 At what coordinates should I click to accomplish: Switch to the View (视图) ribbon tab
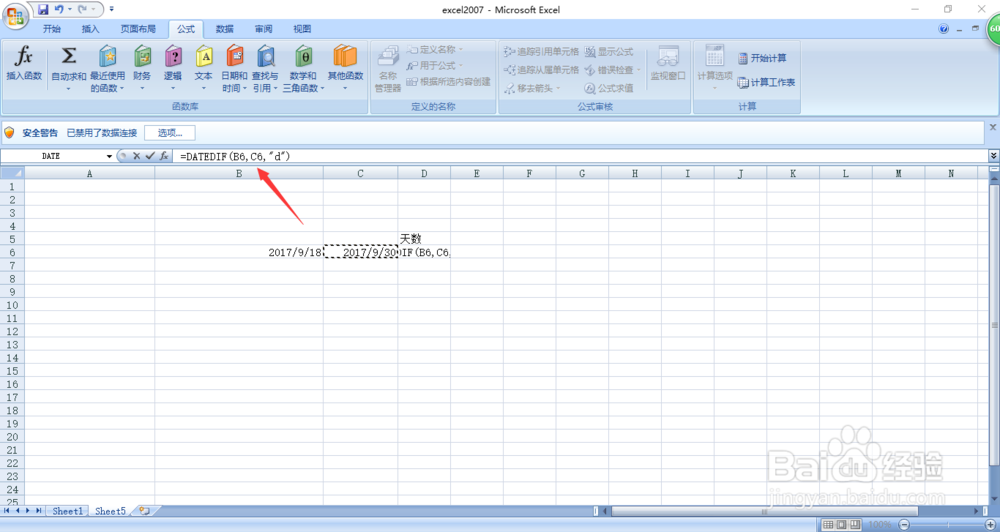click(x=302, y=29)
